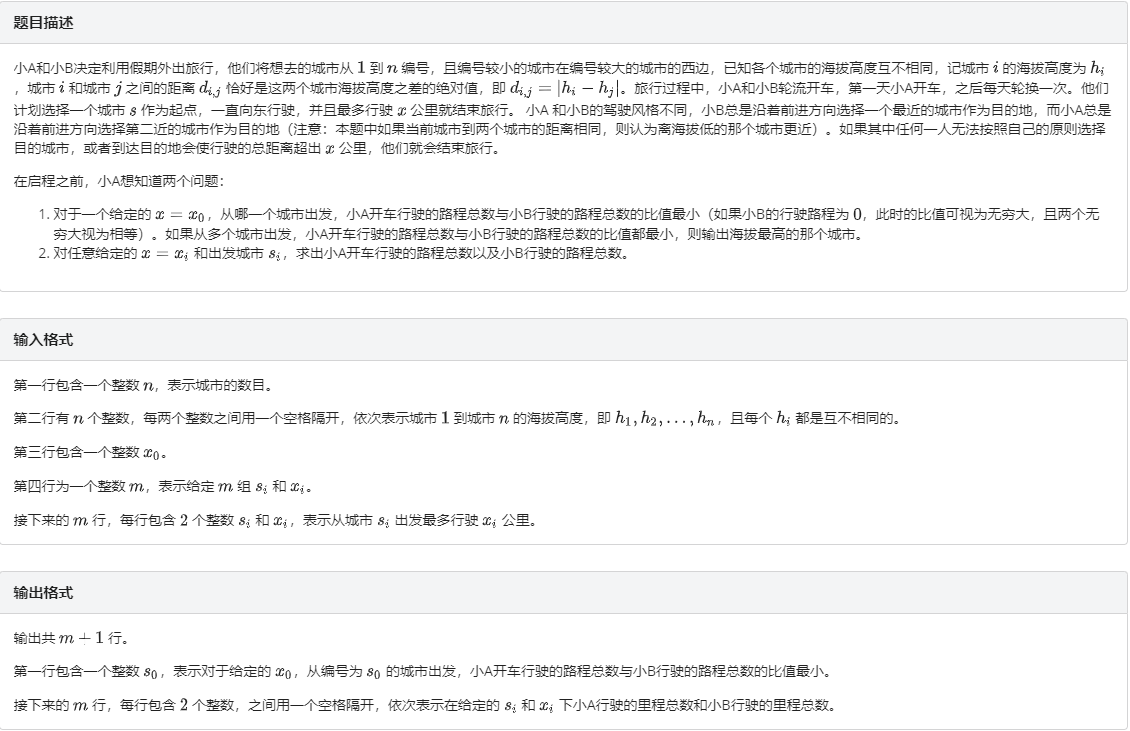Click the line starting 第二行有 n 个整数
This screenshot has height=731, width=1130.
pos(458,418)
